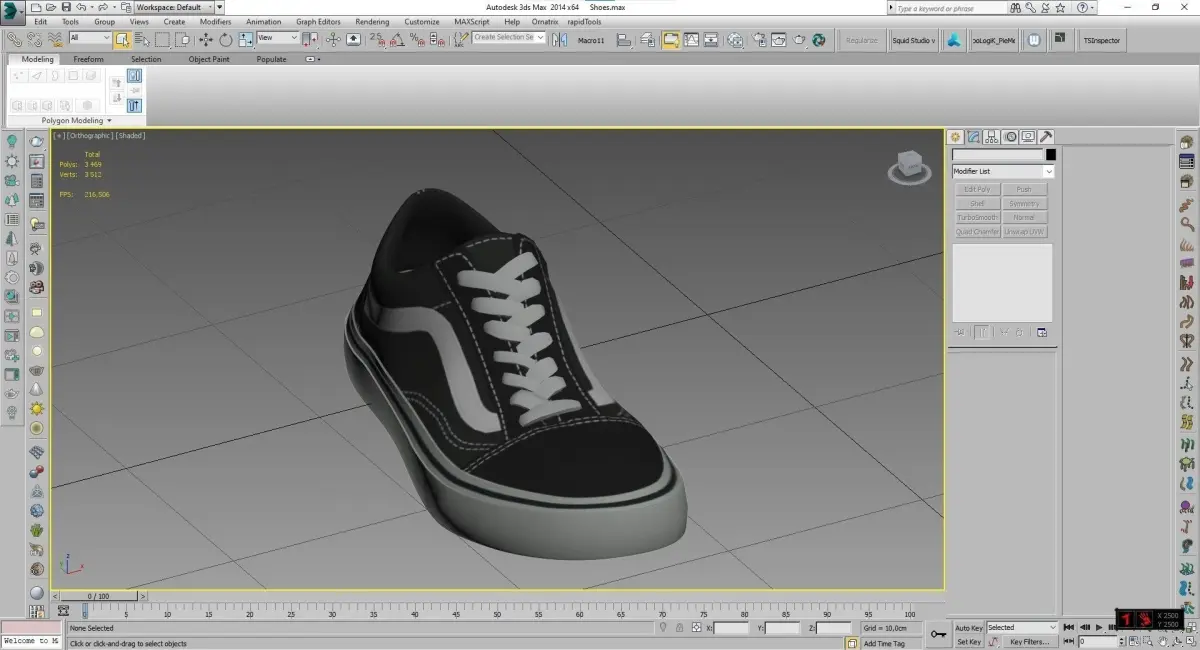The height and width of the screenshot is (650, 1200).
Task: Open the key mode 'Selected' dropdown
Action: click(x=1022, y=628)
